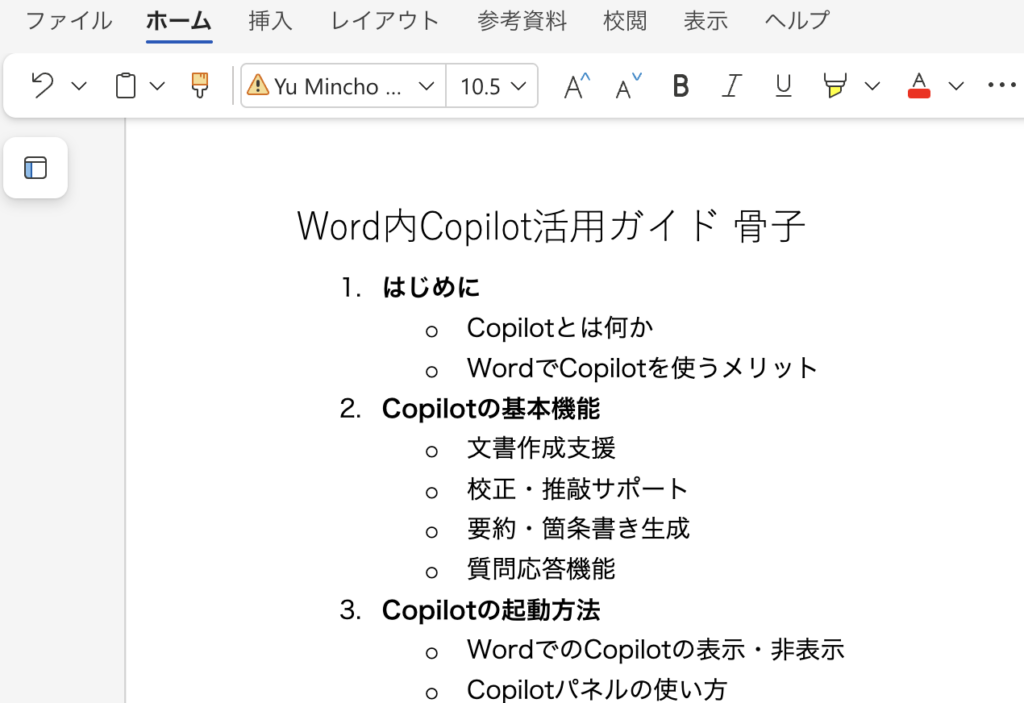Increase font size with larger A icon

(576, 86)
